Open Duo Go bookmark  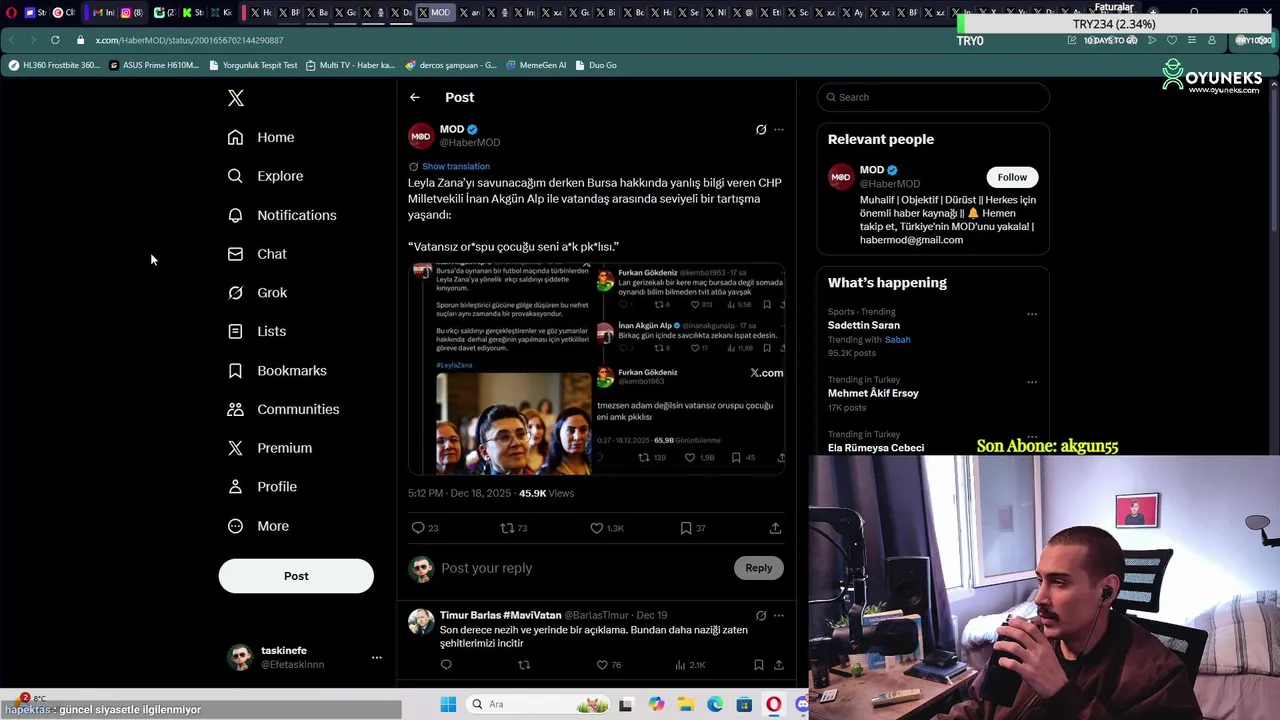(595, 65)
